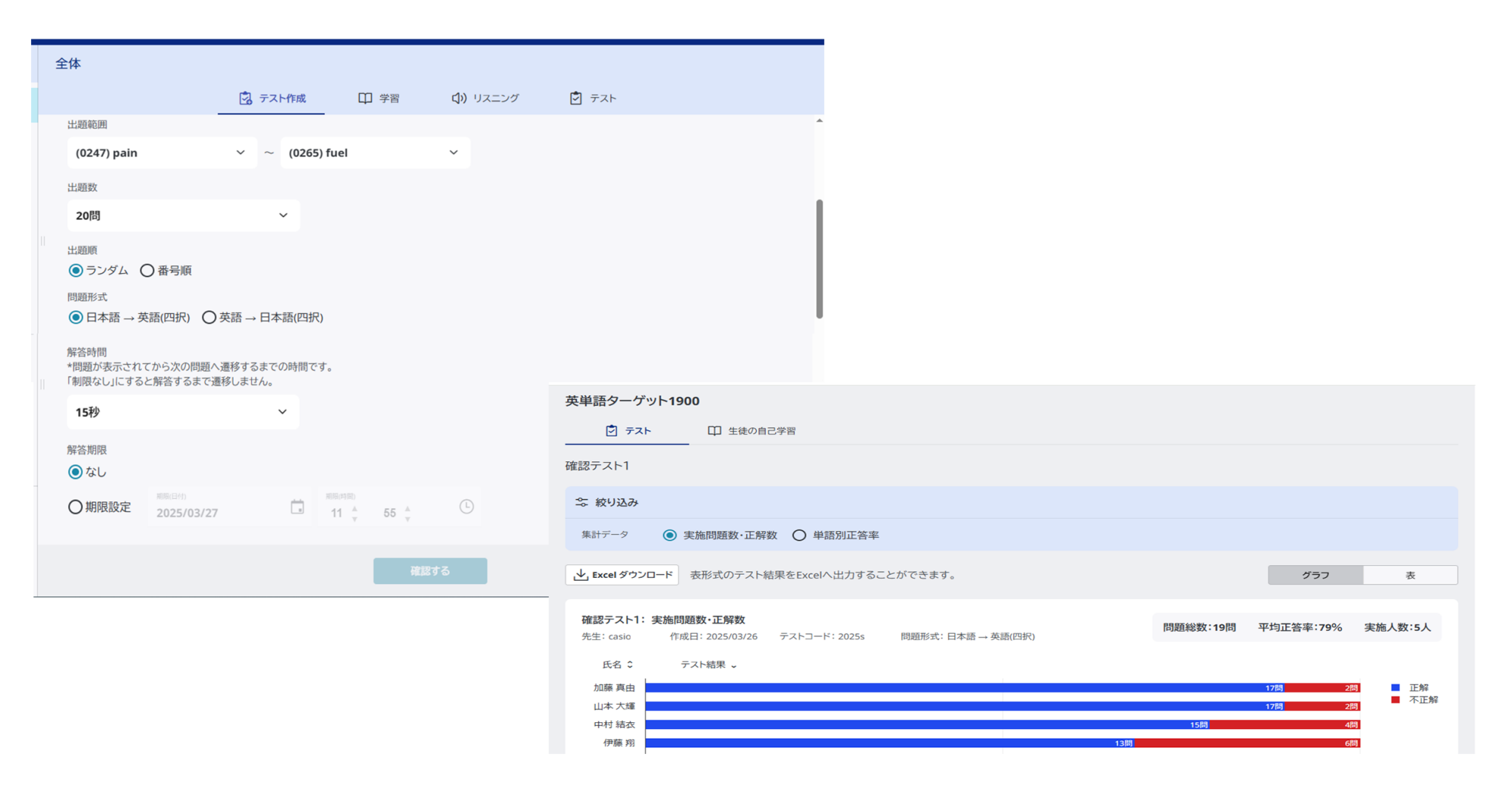Open the 出題数 dropdown showing 20問
The height and width of the screenshot is (810, 1512).
tap(183, 215)
